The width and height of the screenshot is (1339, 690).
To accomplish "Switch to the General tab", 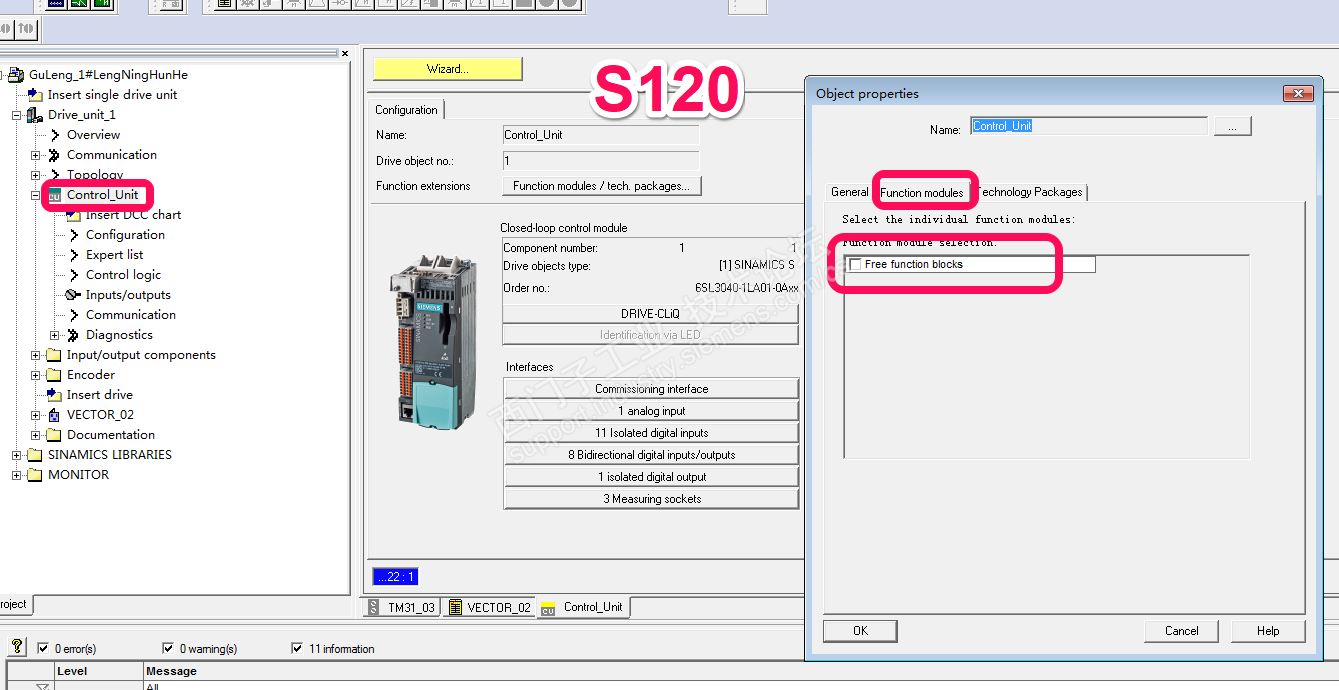I will pos(850,192).
